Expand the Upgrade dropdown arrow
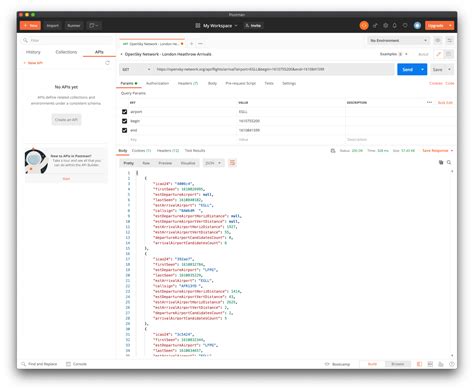Viewport: 474px width, 391px height. 450,26
